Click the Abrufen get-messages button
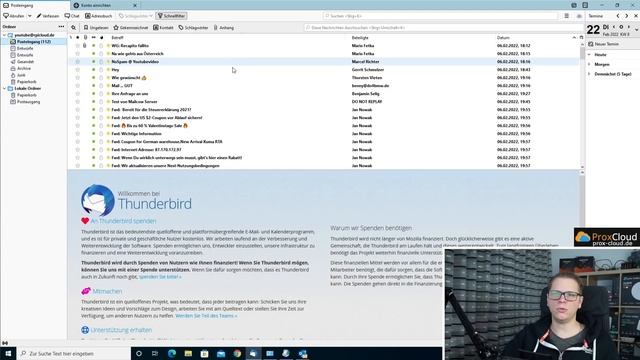The height and width of the screenshot is (360, 640). [x=14, y=16]
